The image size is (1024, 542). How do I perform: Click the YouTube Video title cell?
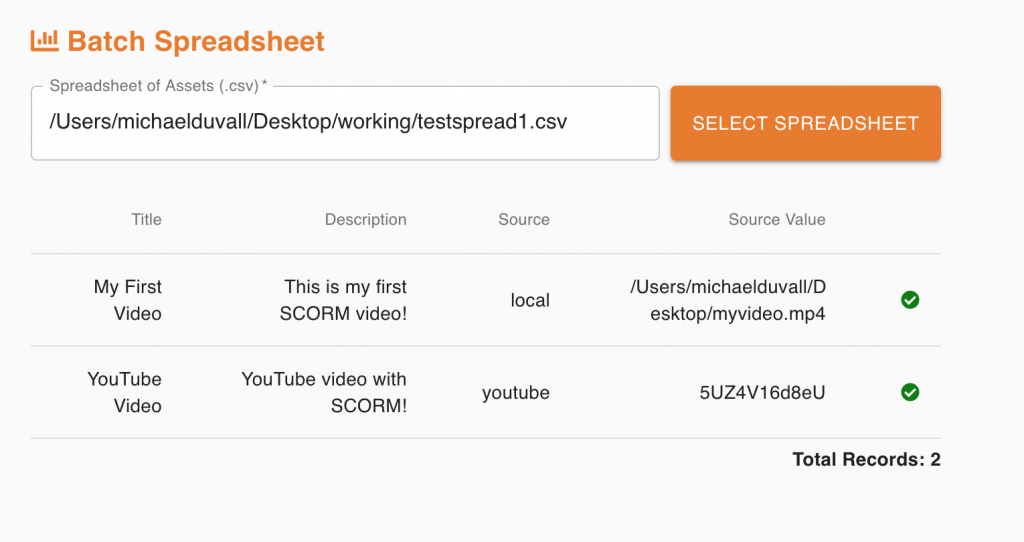[x=124, y=392]
